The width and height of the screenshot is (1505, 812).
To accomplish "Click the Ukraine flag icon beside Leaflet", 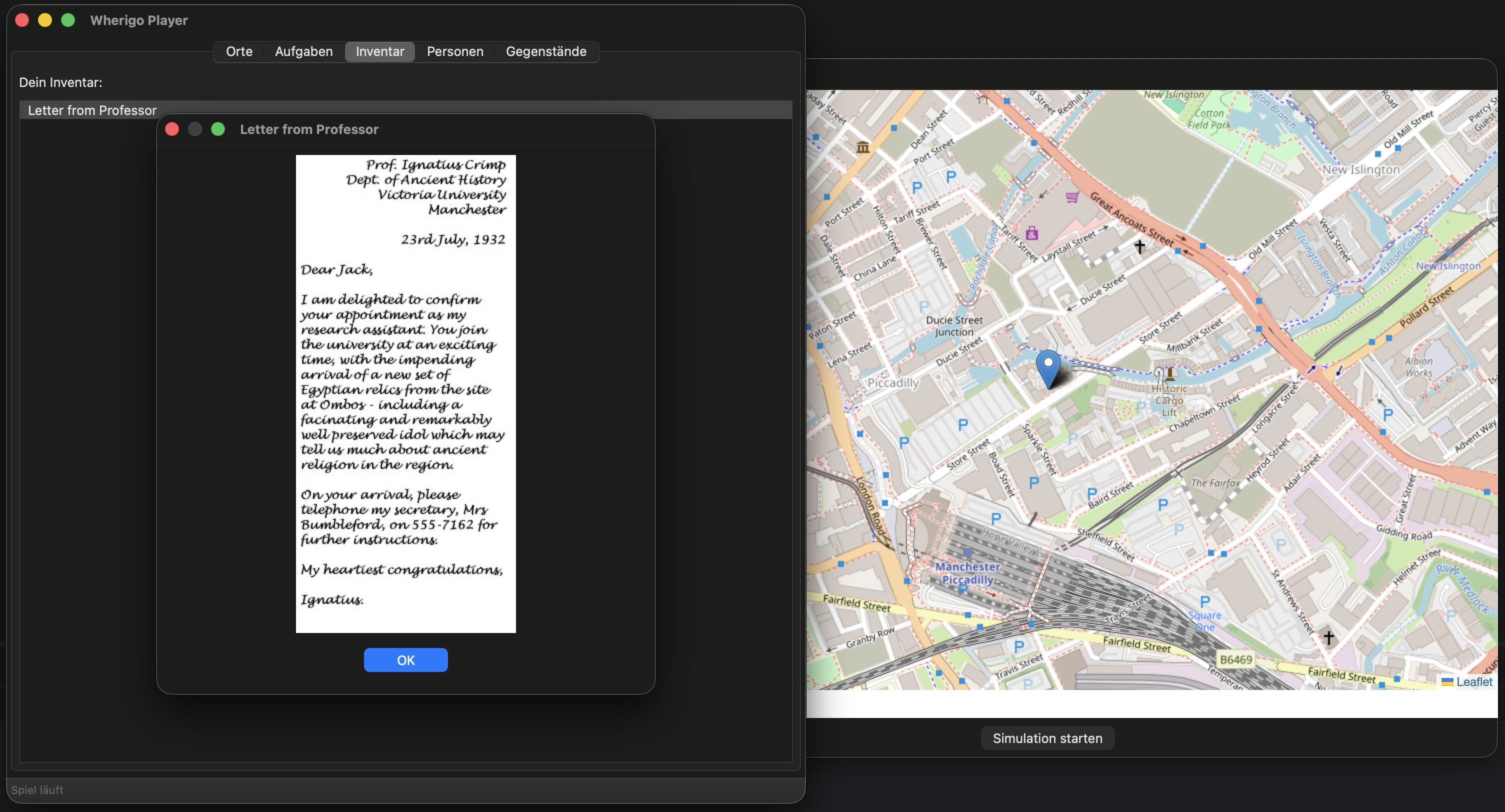I will click(1447, 681).
